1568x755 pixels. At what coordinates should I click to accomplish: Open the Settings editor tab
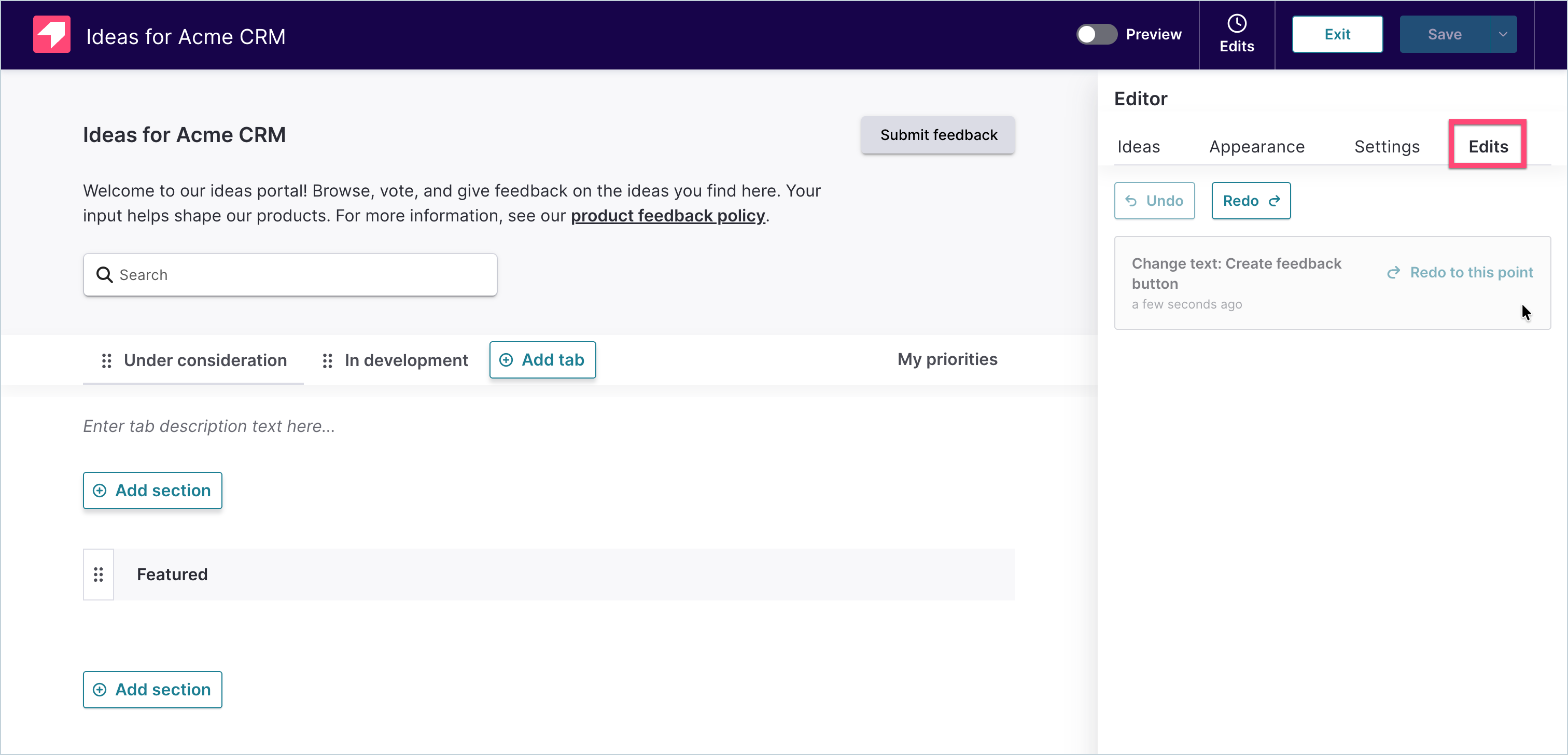[x=1387, y=147]
